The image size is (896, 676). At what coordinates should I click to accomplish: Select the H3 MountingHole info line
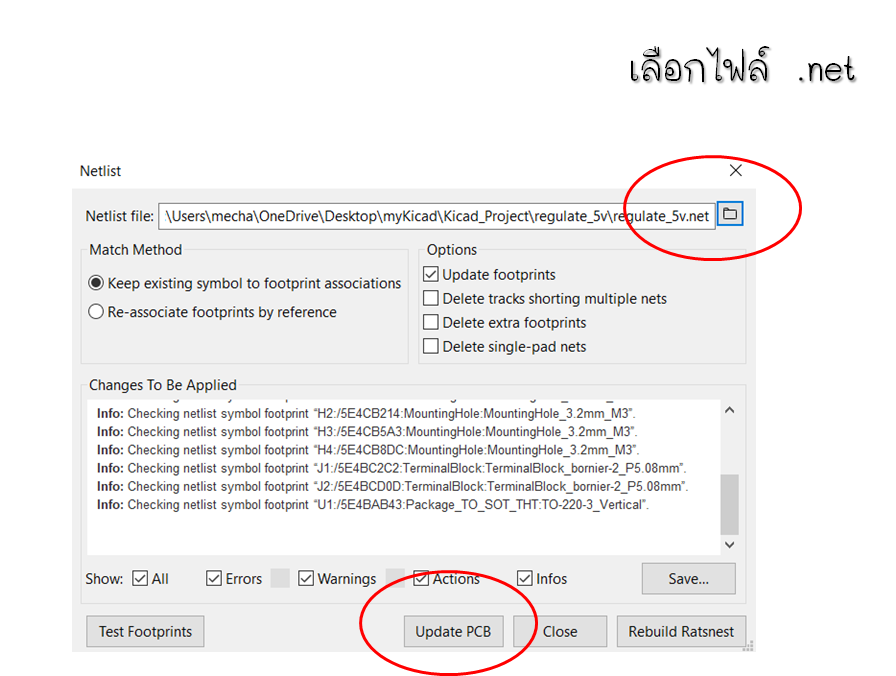pyautogui.click(x=367, y=431)
